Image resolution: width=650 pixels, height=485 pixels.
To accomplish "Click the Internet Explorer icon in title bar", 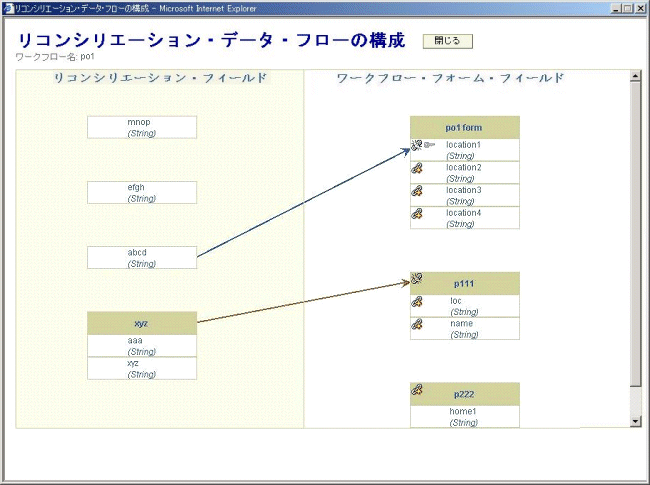I will point(8,8).
